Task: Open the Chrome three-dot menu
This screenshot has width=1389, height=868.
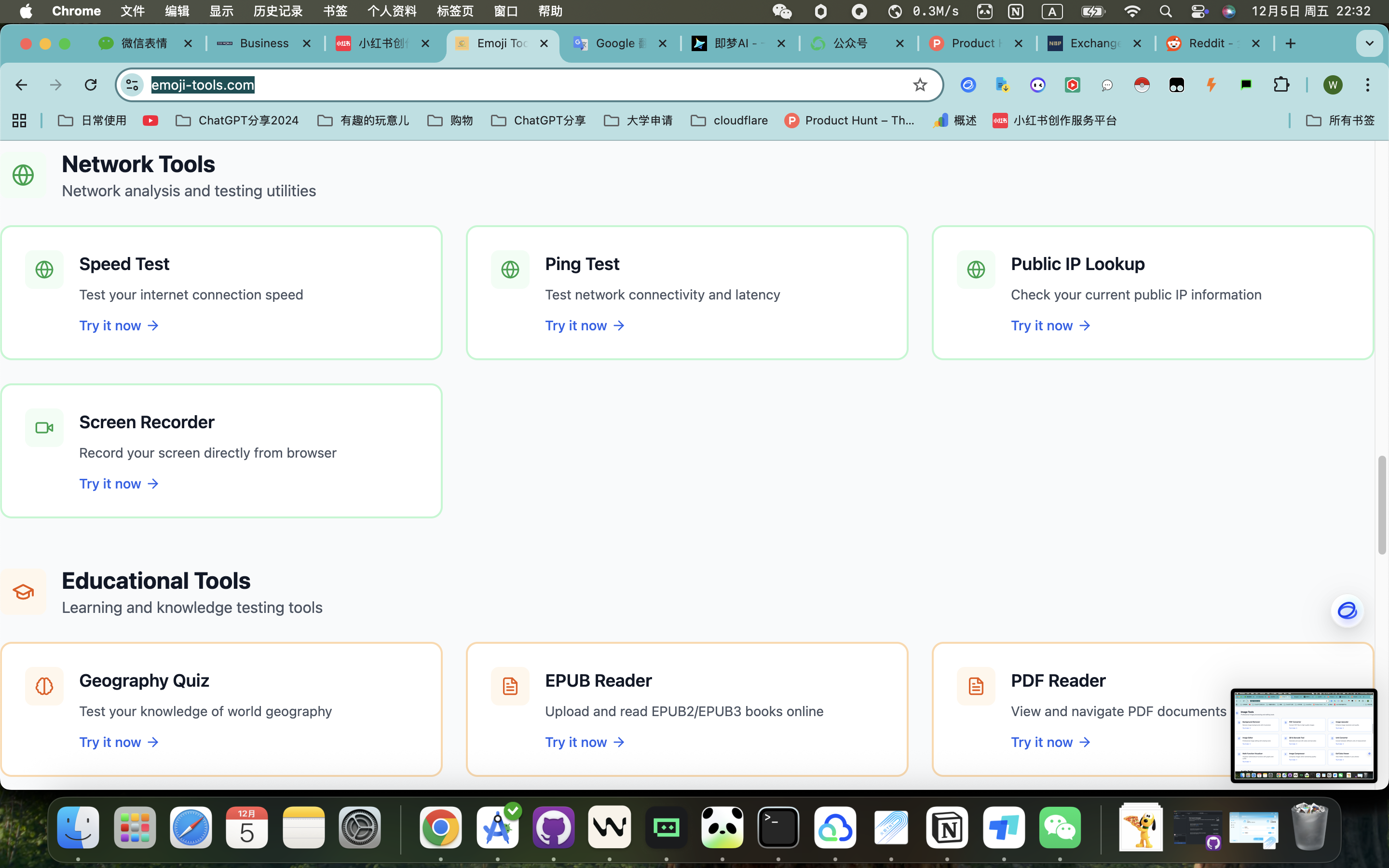Action: 1368,84
